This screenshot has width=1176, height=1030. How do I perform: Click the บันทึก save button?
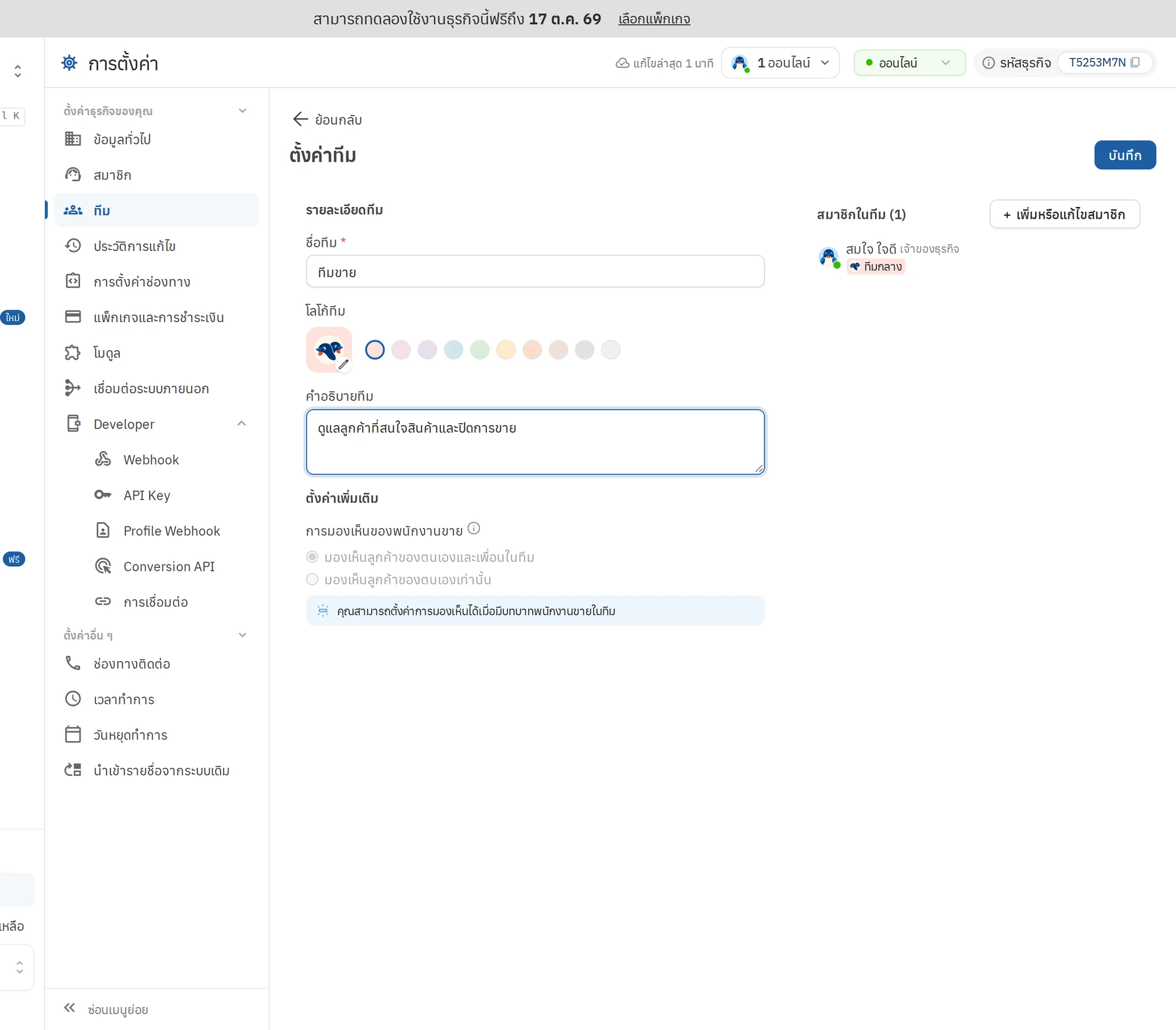1125,155
